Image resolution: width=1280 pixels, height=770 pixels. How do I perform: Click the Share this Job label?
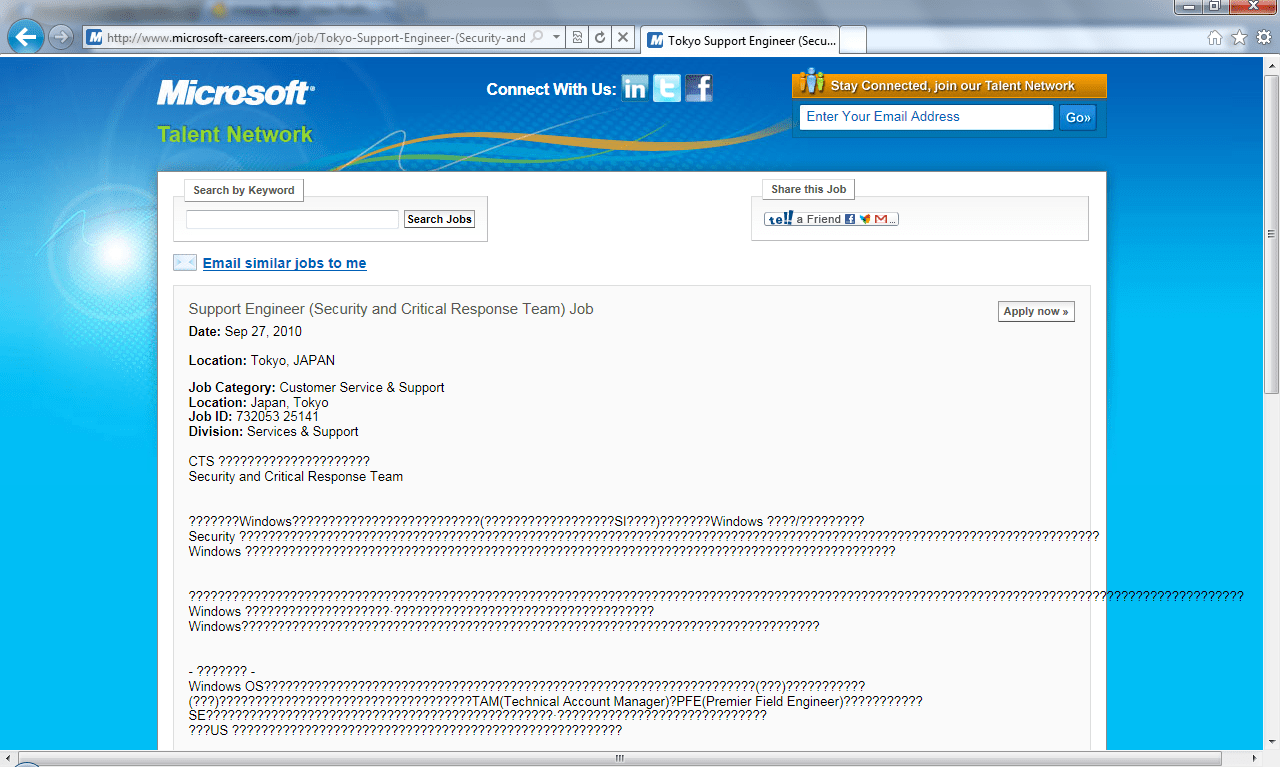[808, 189]
